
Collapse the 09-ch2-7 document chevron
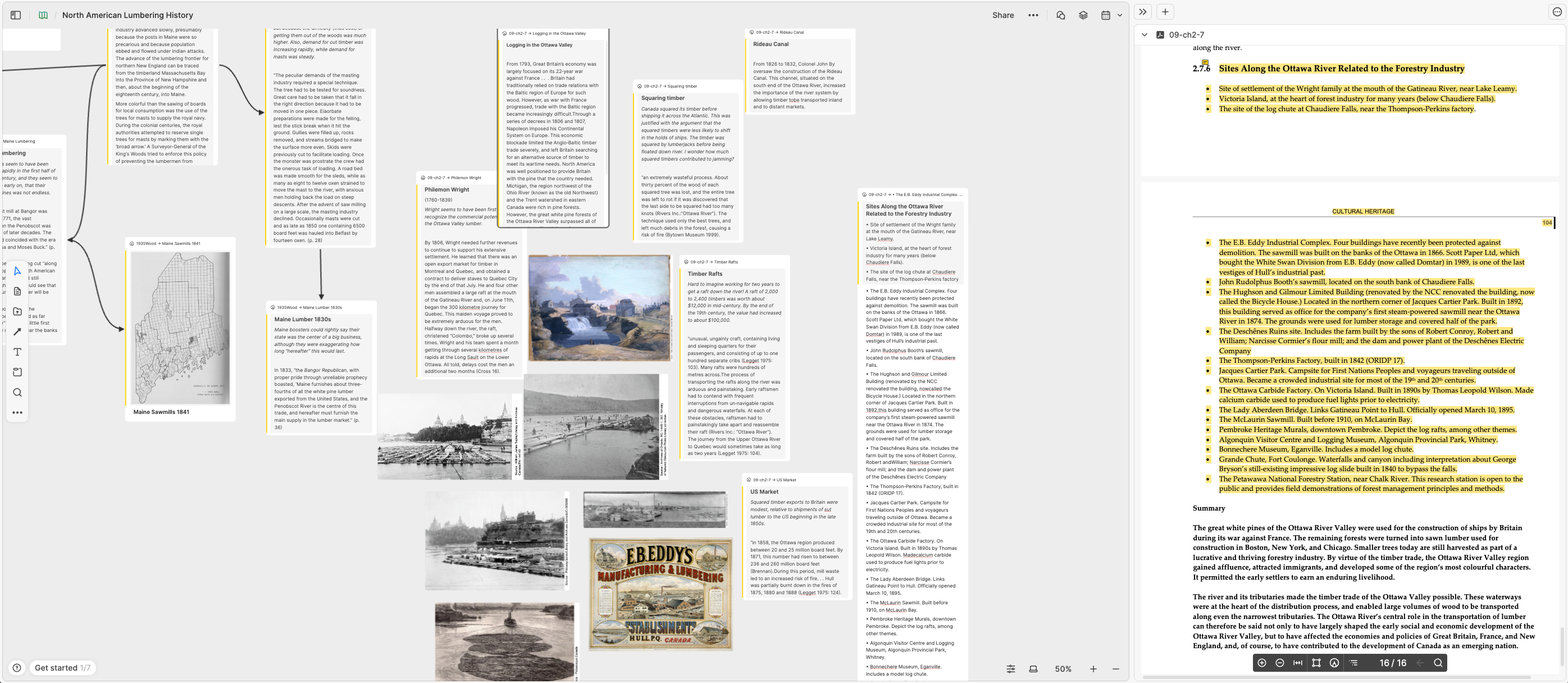1145,35
